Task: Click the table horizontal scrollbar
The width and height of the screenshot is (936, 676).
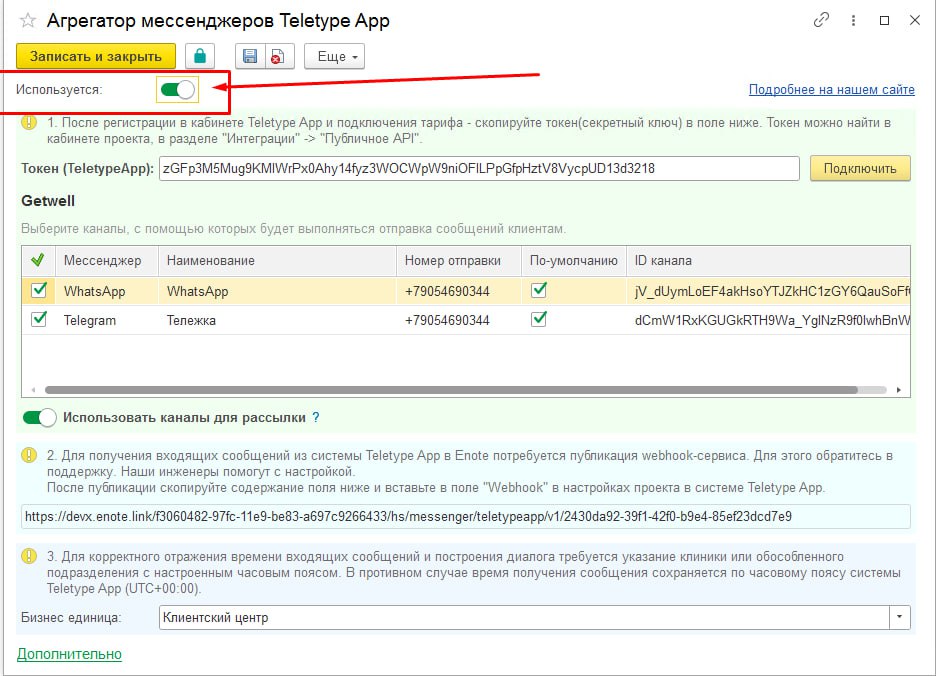Action: [451, 390]
